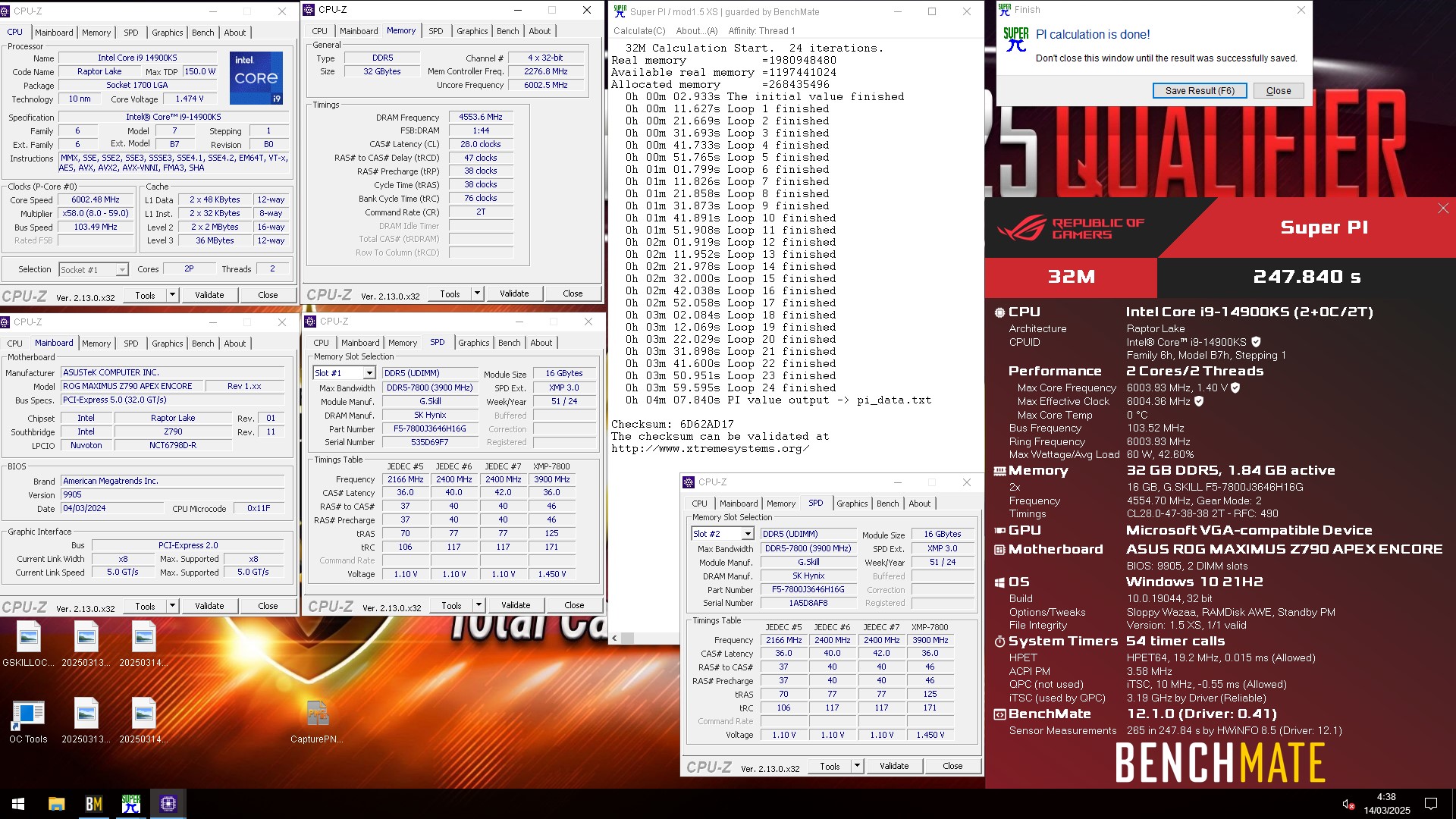1456x819 pixels.
Task: Open Slot #1 memory slot dropdown
Action: [x=369, y=373]
